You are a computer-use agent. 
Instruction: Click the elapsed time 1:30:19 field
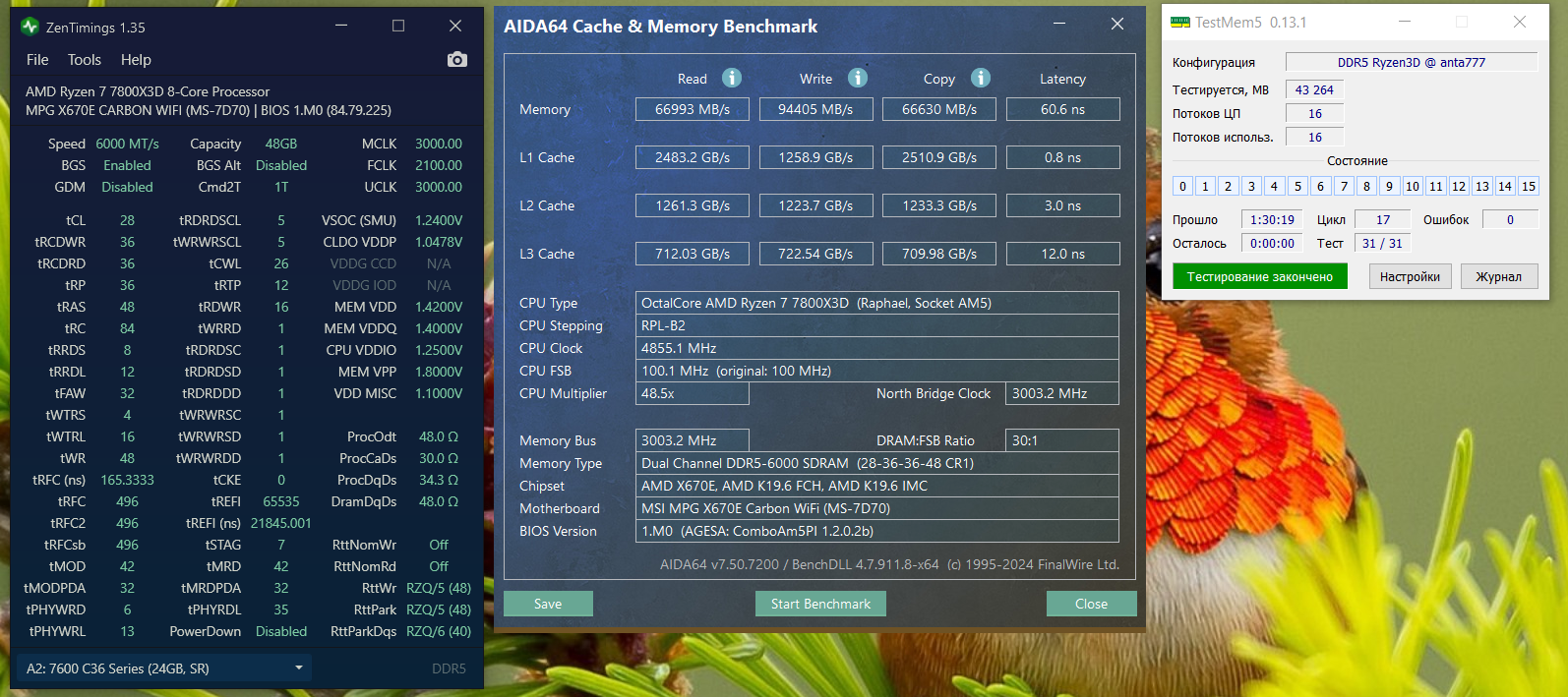(x=1272, y=219)
